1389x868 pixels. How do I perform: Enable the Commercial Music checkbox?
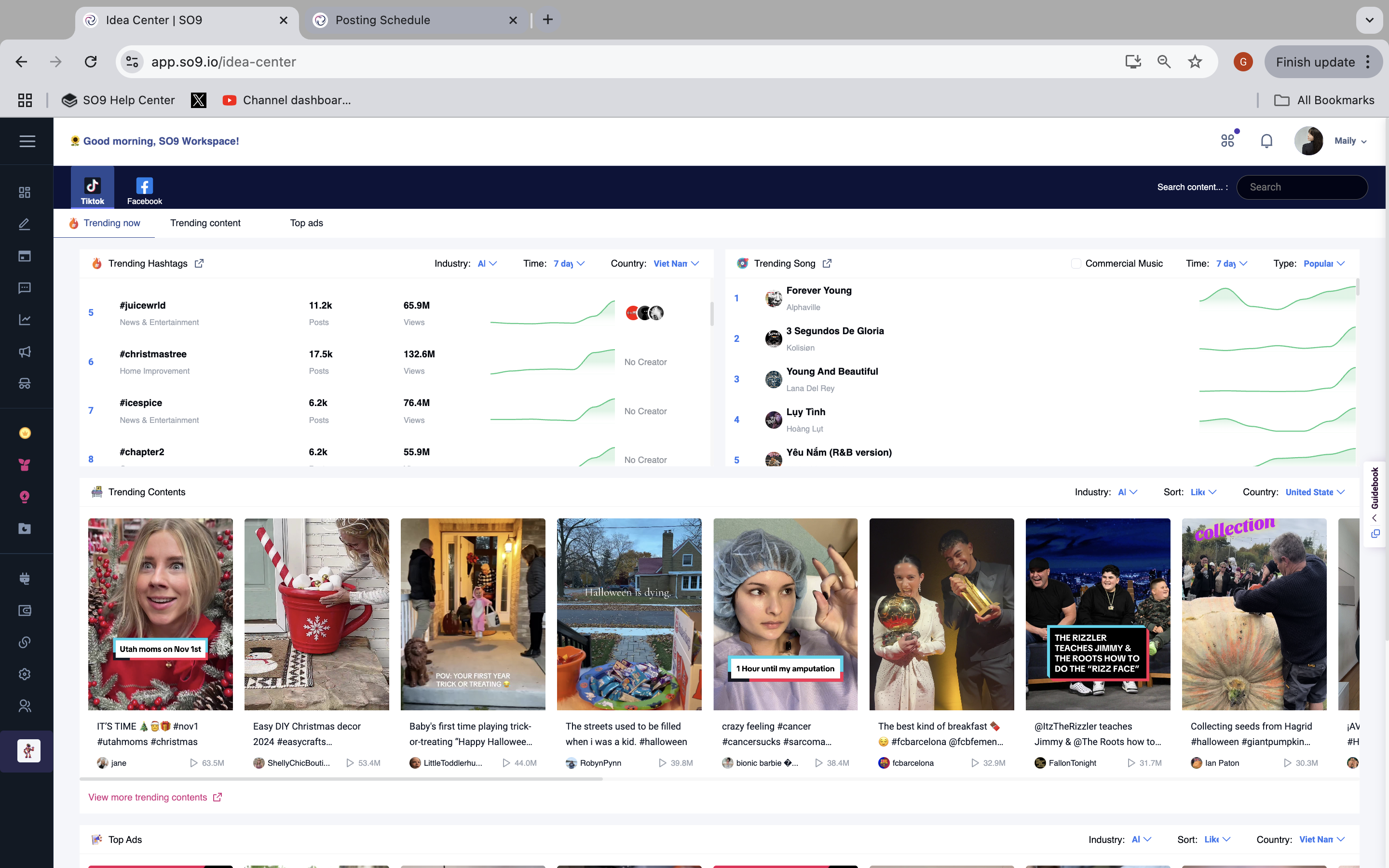click(1076, 263)
